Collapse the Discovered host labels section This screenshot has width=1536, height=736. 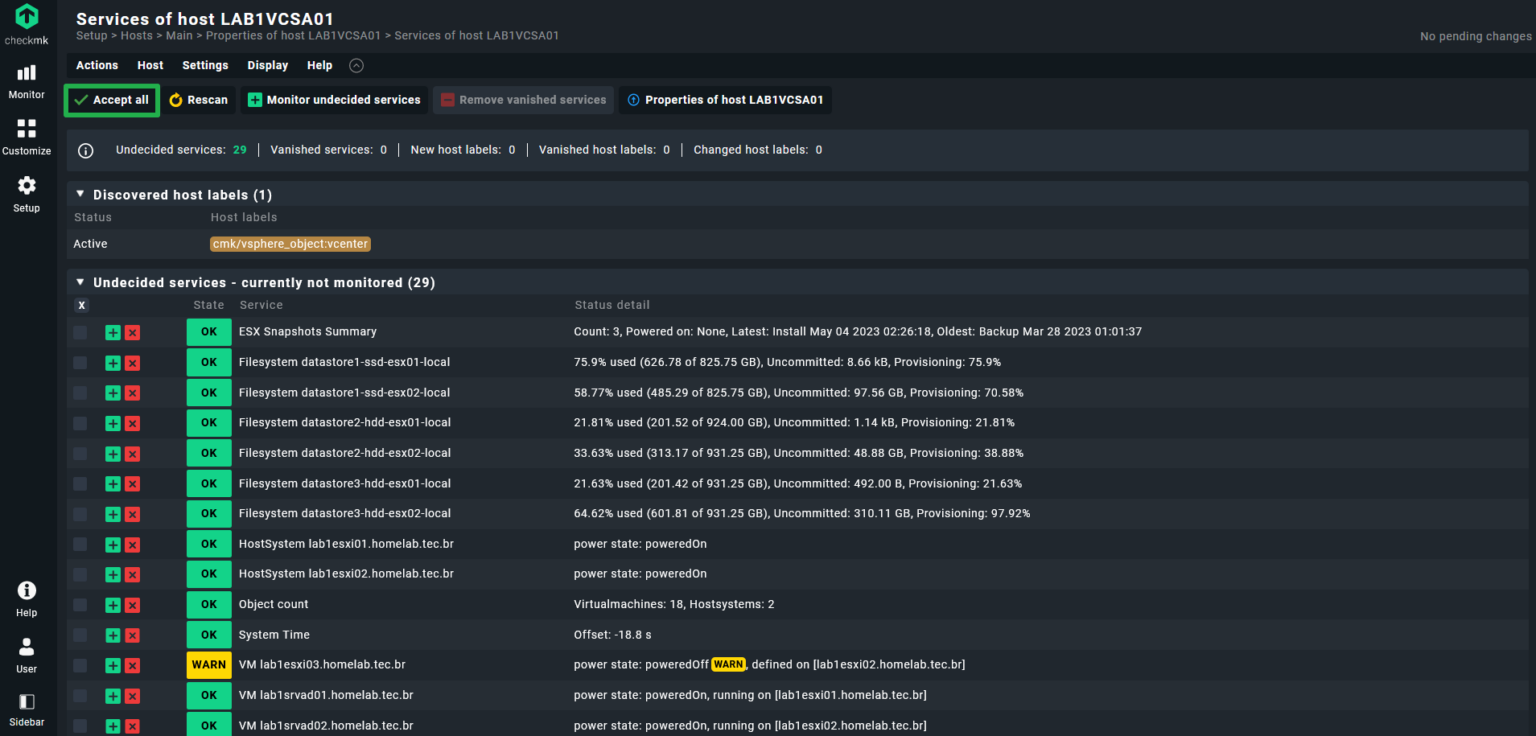click(x=81, y=194)
